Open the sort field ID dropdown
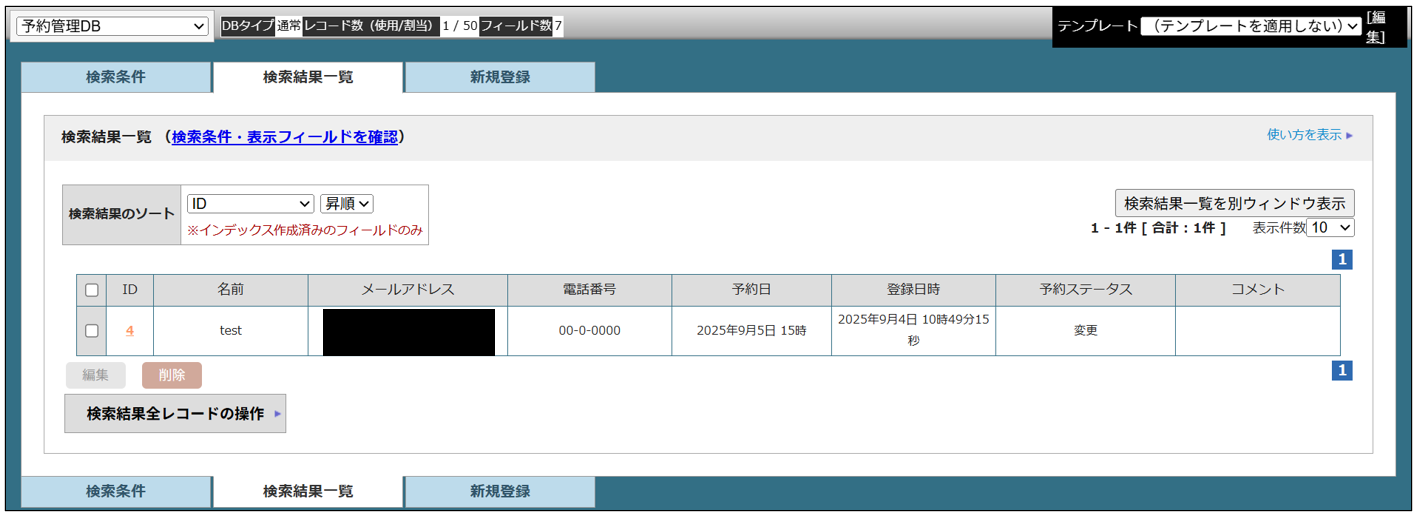 pyautogui.click(x=250, y=203)
